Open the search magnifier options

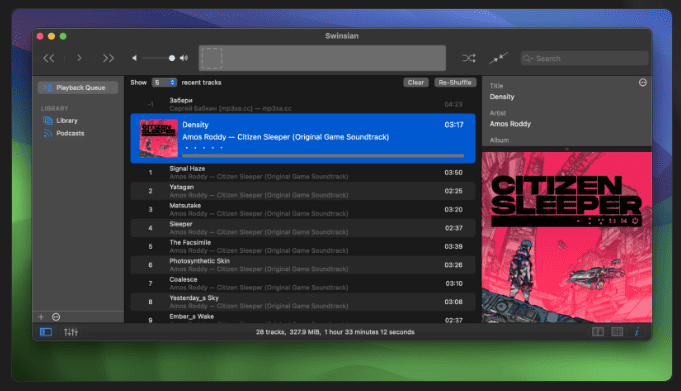coord(528,58)
